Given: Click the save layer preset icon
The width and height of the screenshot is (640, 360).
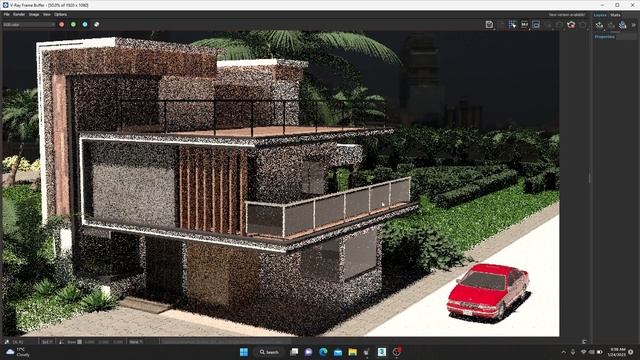Looking at the screenshot, I should 622,25.
